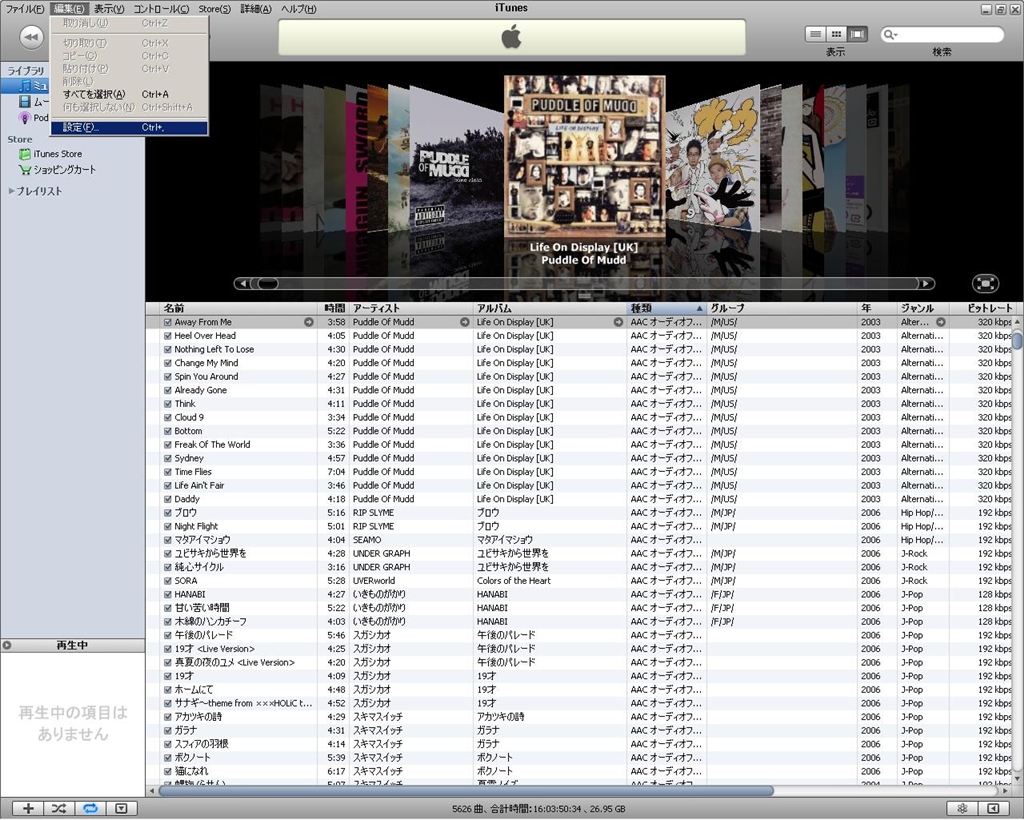Click arrow icon next to Puddle Of Mudd artist in first row
The width and height of the screenshot is (1024, 820).
tap(464, 322)
